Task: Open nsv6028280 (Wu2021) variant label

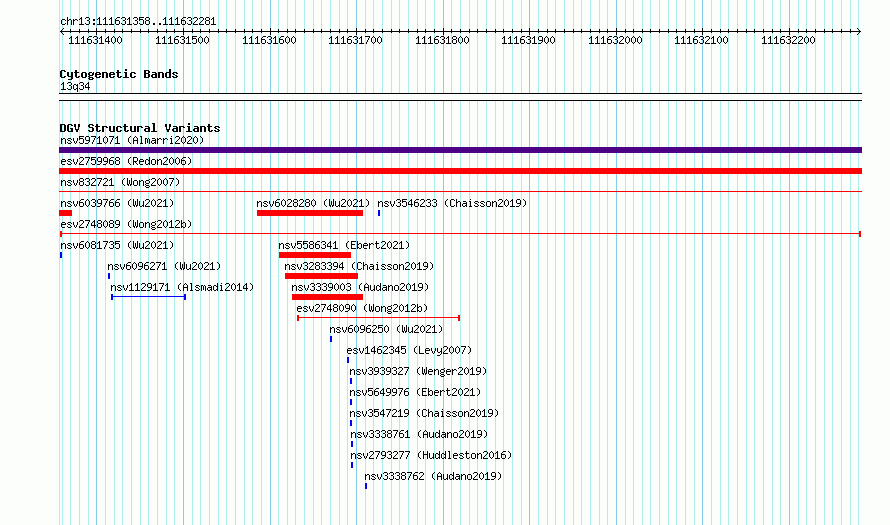Action: click(x=313, y=203)
